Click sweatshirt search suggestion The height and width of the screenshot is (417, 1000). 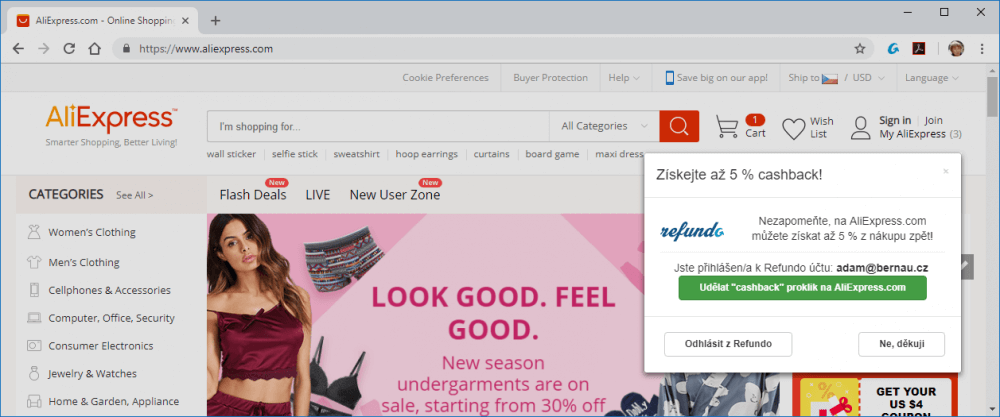pos(357,154)
